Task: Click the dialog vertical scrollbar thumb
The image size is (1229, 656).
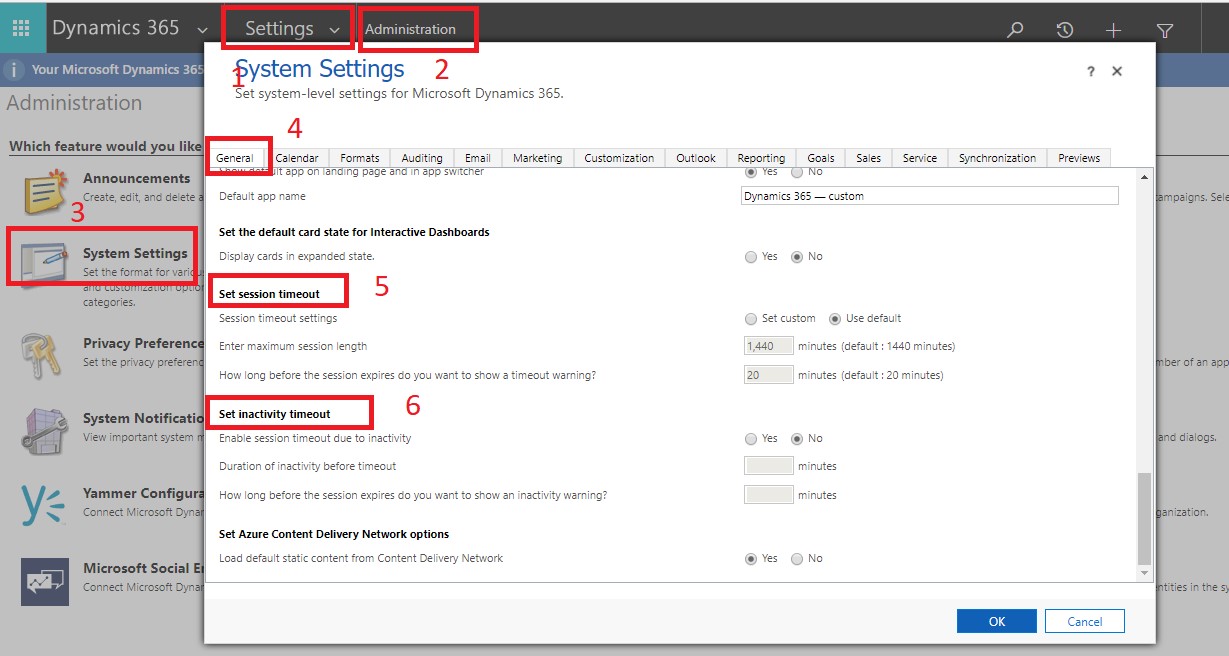Action: point(1145,519)
